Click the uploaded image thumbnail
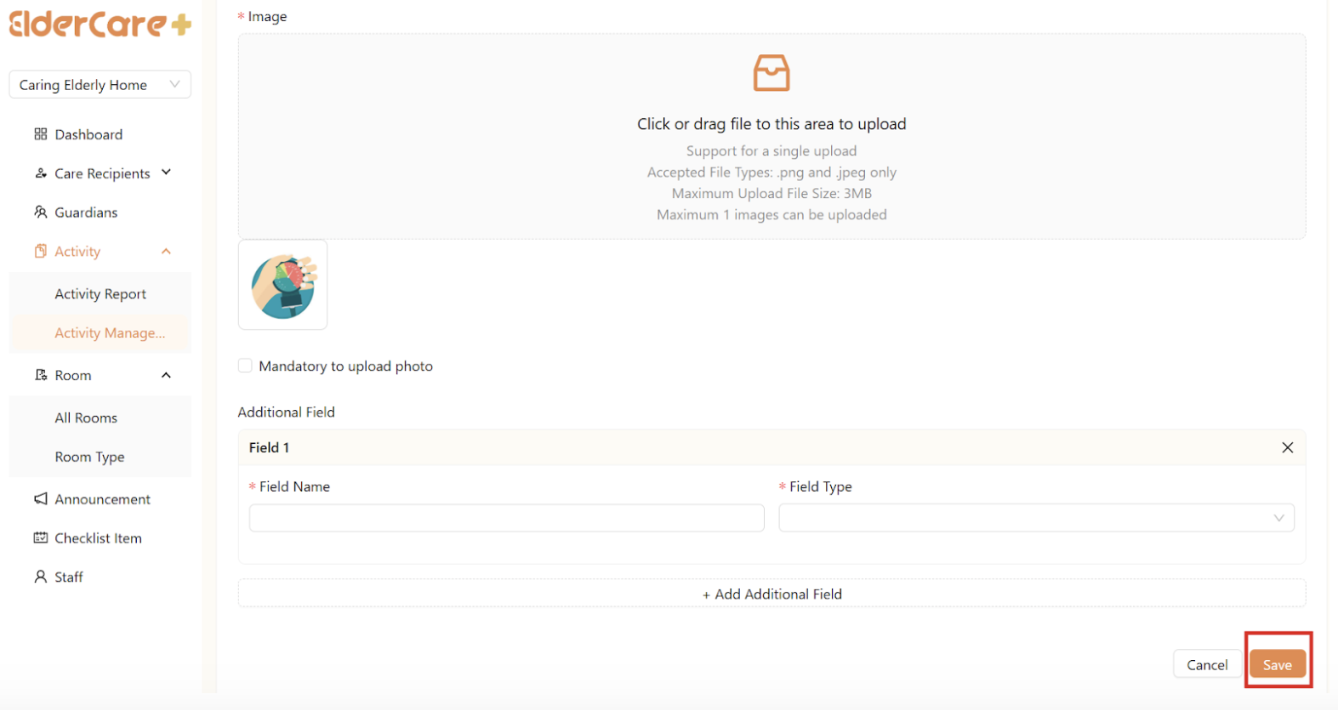 283,285
